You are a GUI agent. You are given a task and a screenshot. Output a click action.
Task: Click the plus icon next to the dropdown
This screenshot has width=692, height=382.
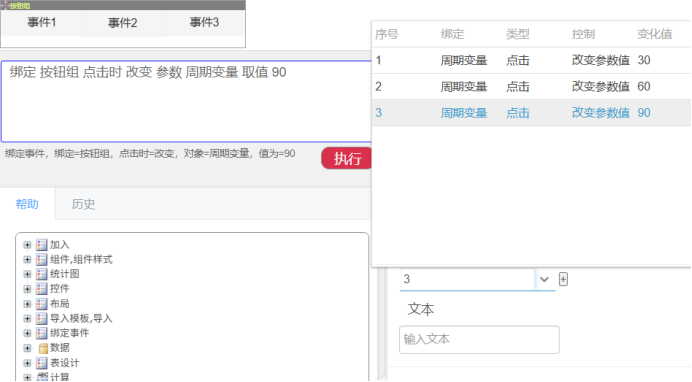click(563, 279)
